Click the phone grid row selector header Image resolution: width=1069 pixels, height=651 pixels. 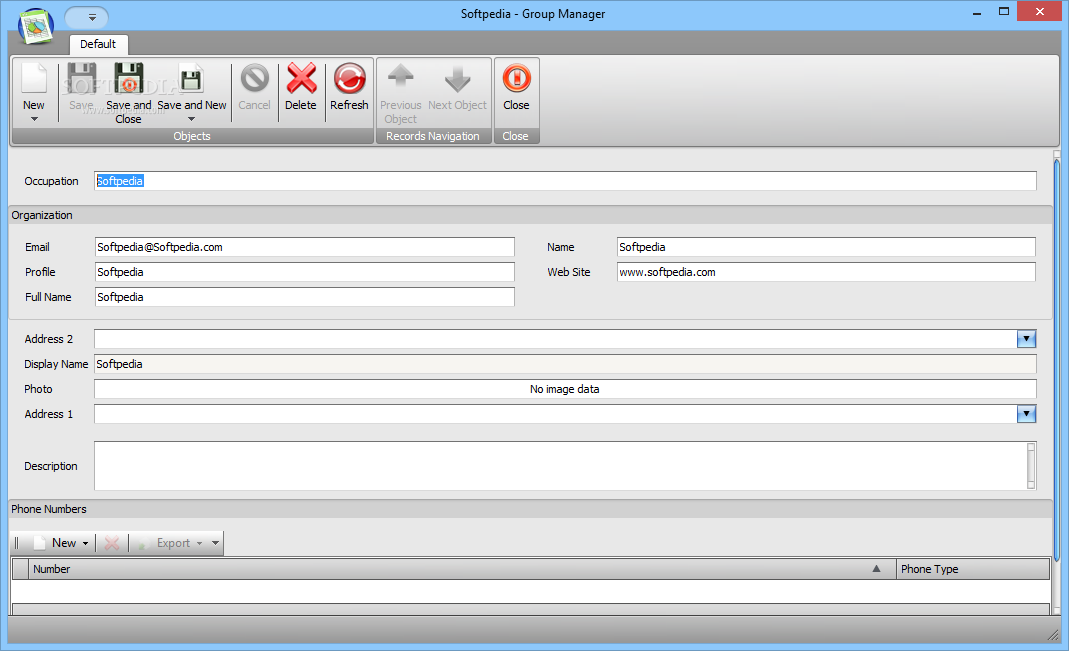click(x=20, y=569)
